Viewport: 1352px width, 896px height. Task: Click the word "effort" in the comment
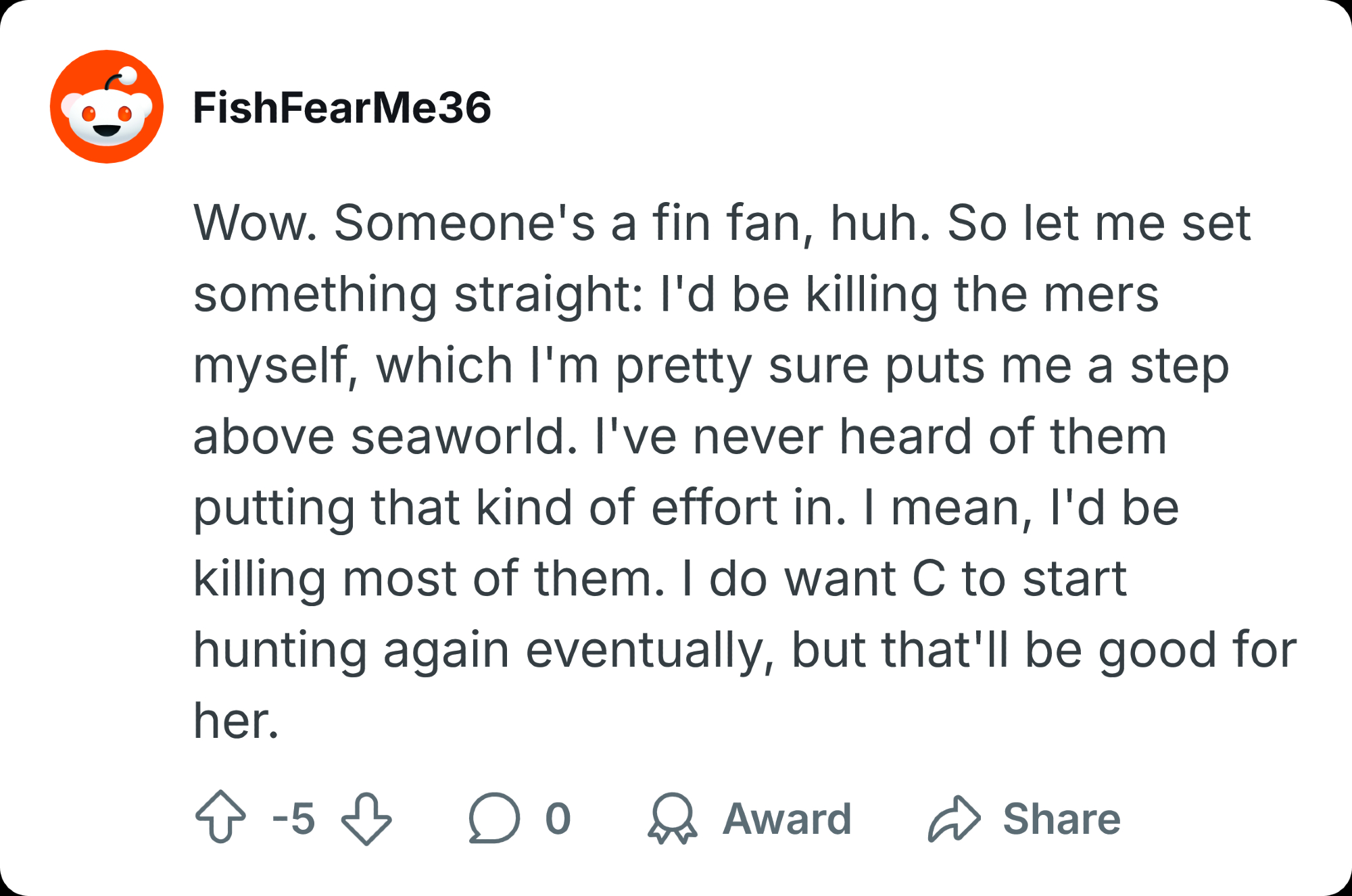[714, 507]
